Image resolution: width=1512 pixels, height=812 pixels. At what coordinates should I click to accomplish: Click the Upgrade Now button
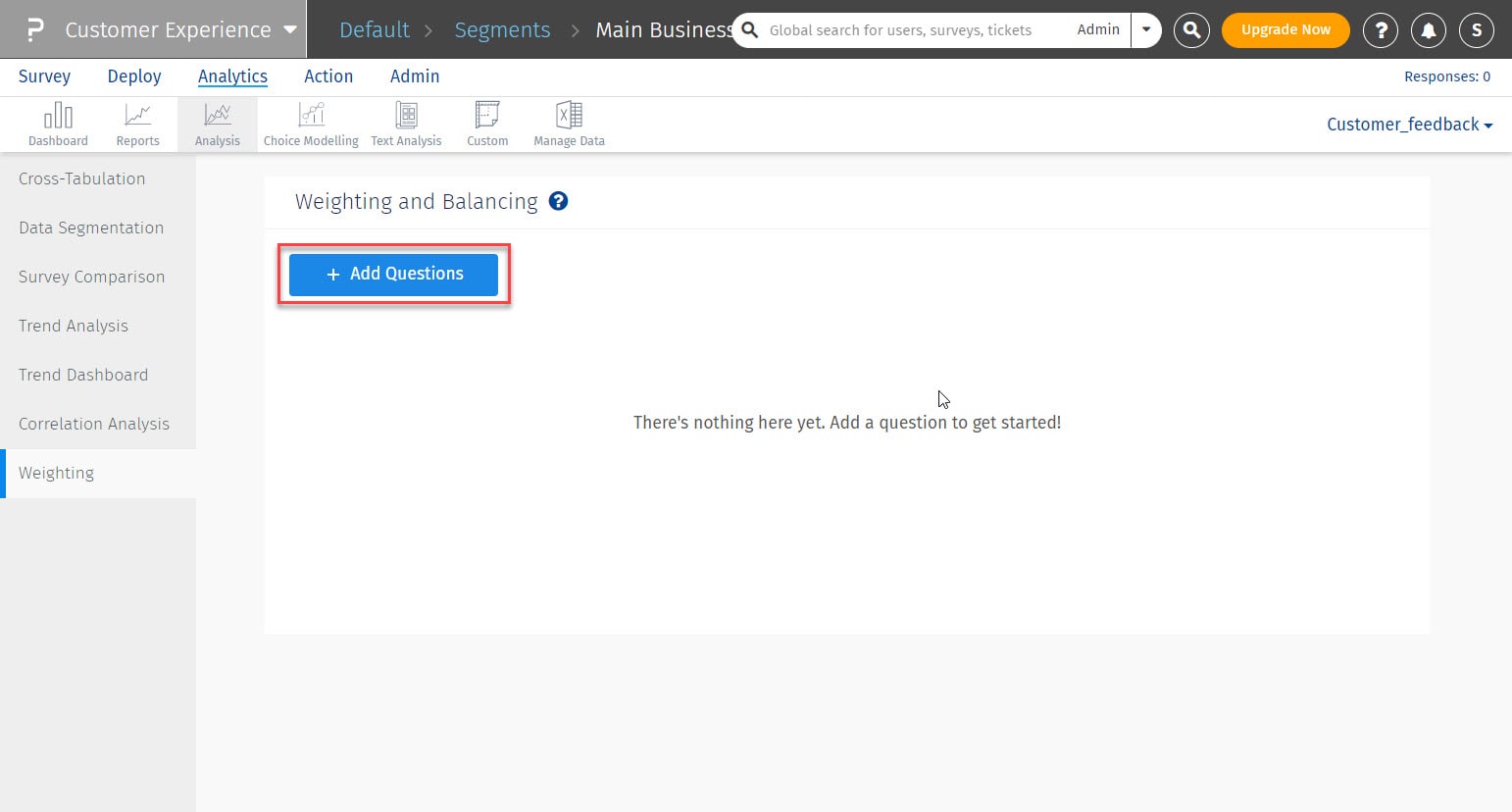[1285, 30]
